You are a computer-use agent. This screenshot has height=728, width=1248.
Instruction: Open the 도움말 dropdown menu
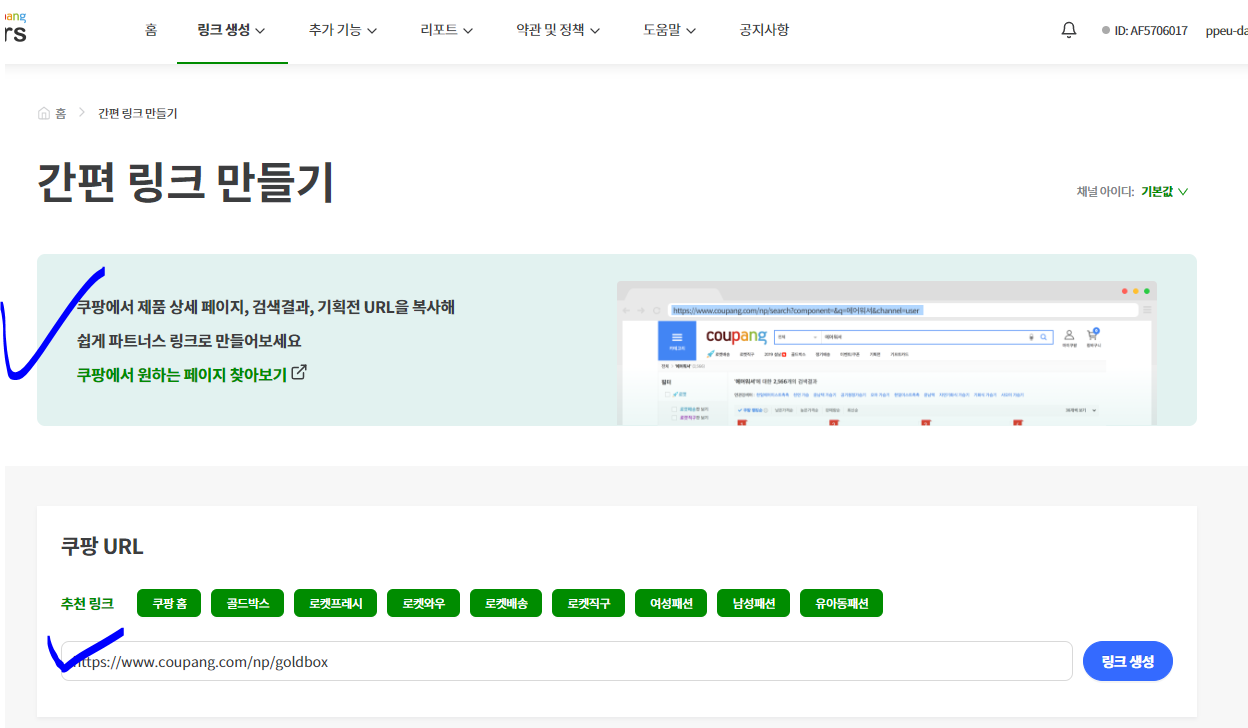(x=670, y=30)
